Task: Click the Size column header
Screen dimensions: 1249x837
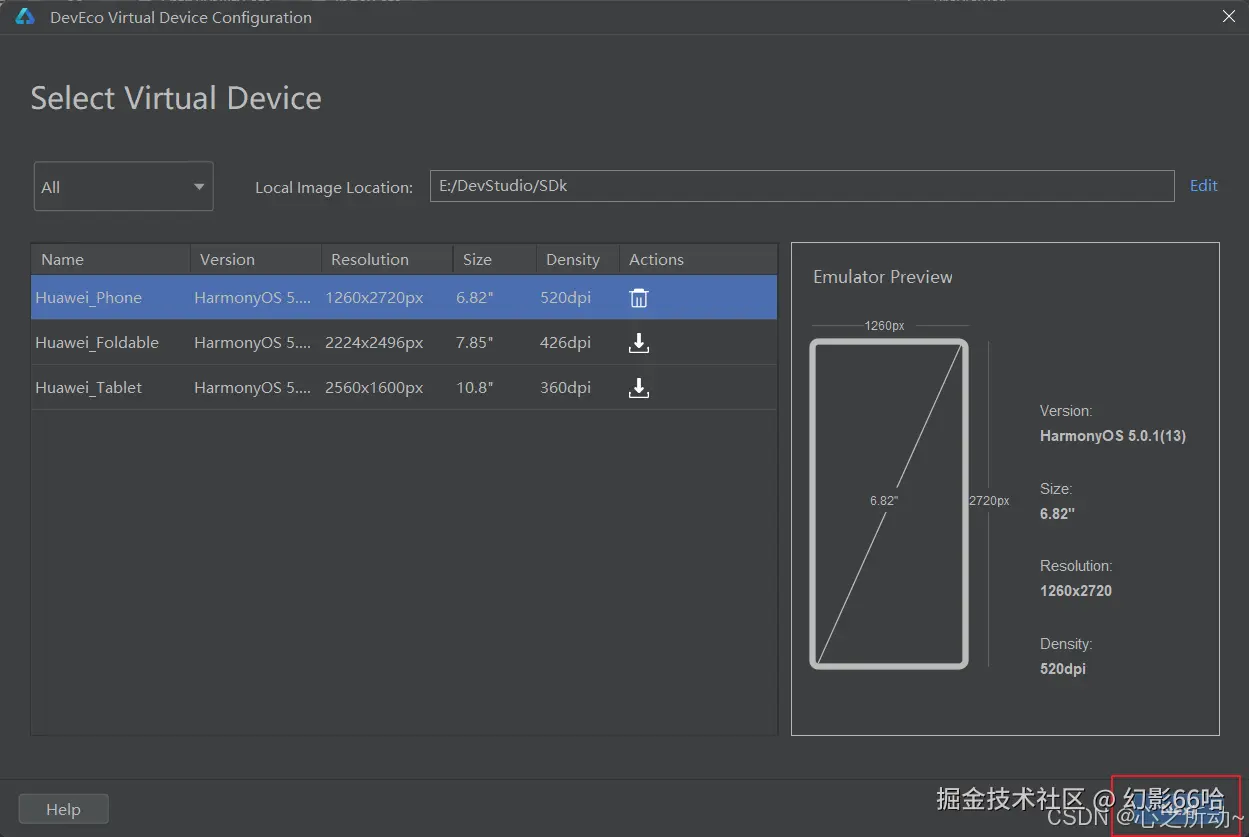Action: [495, 259]
